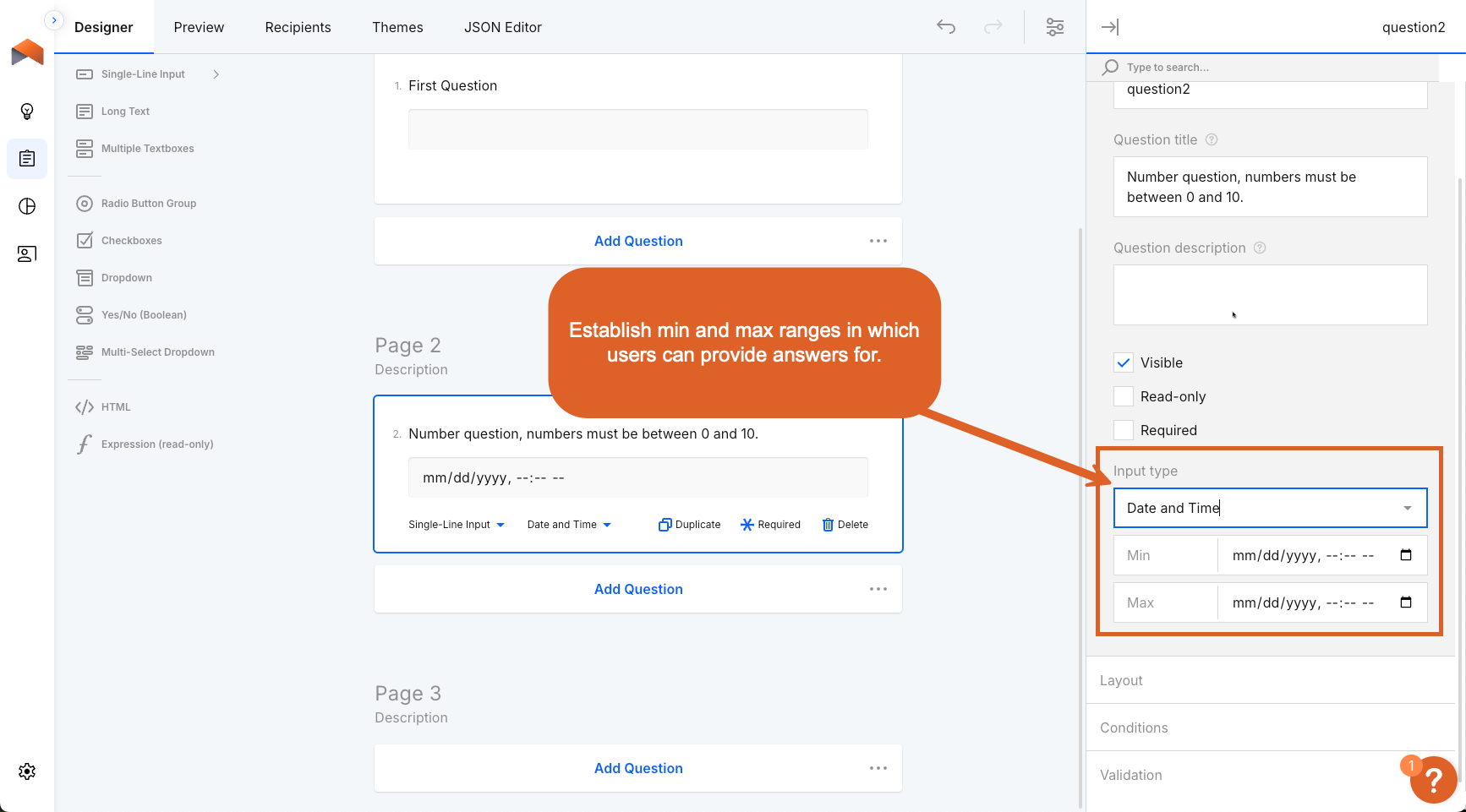This screenshot has height=812, width=1466.
Task: Click the lightbulb icon in left sidebar
Action: [x=27, y=112]
